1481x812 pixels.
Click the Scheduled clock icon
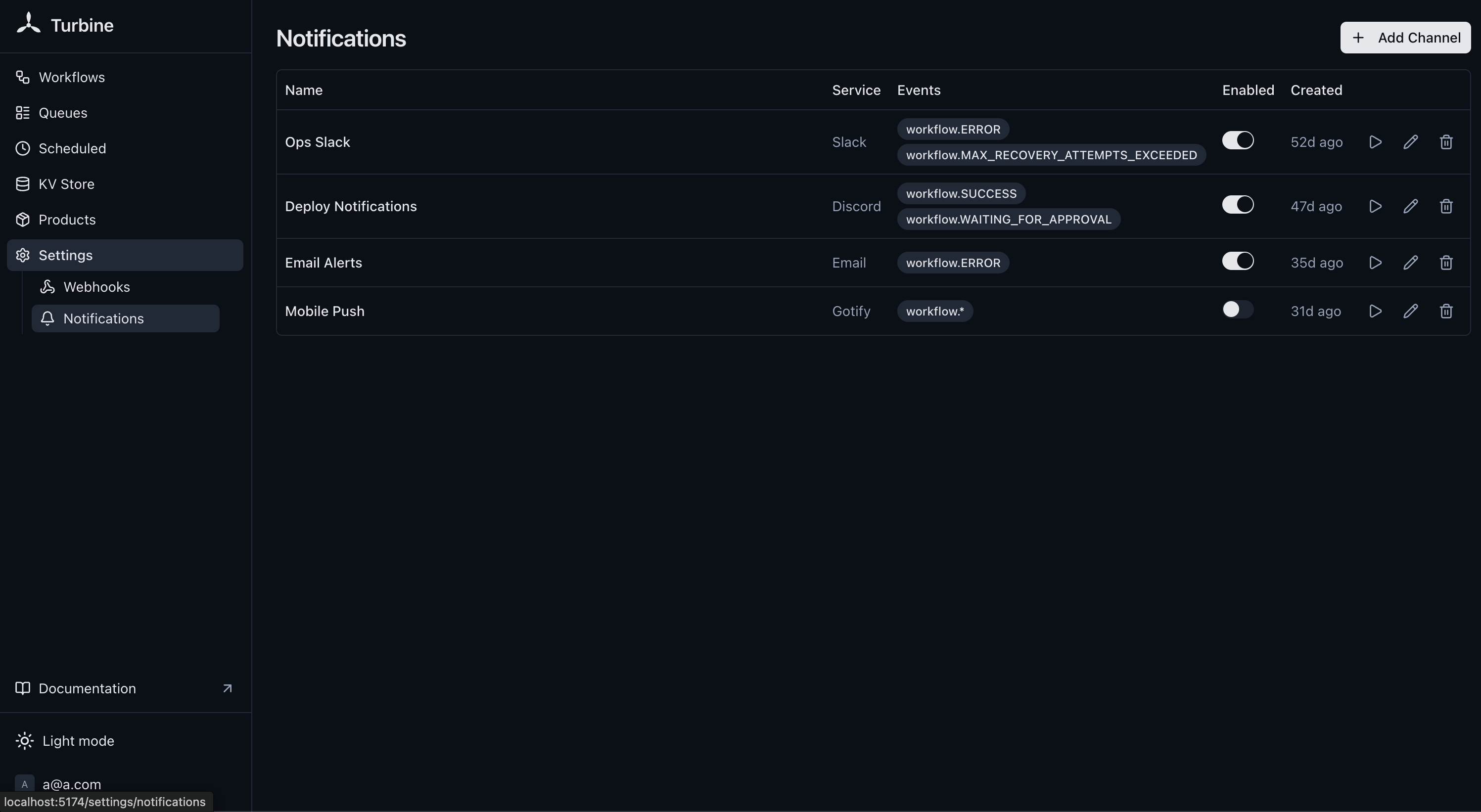pos(22,148)
